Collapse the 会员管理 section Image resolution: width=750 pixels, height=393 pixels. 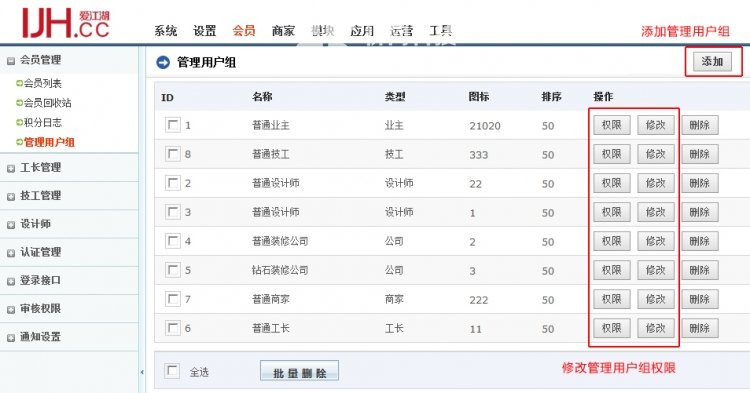click(x=11, y=61)
